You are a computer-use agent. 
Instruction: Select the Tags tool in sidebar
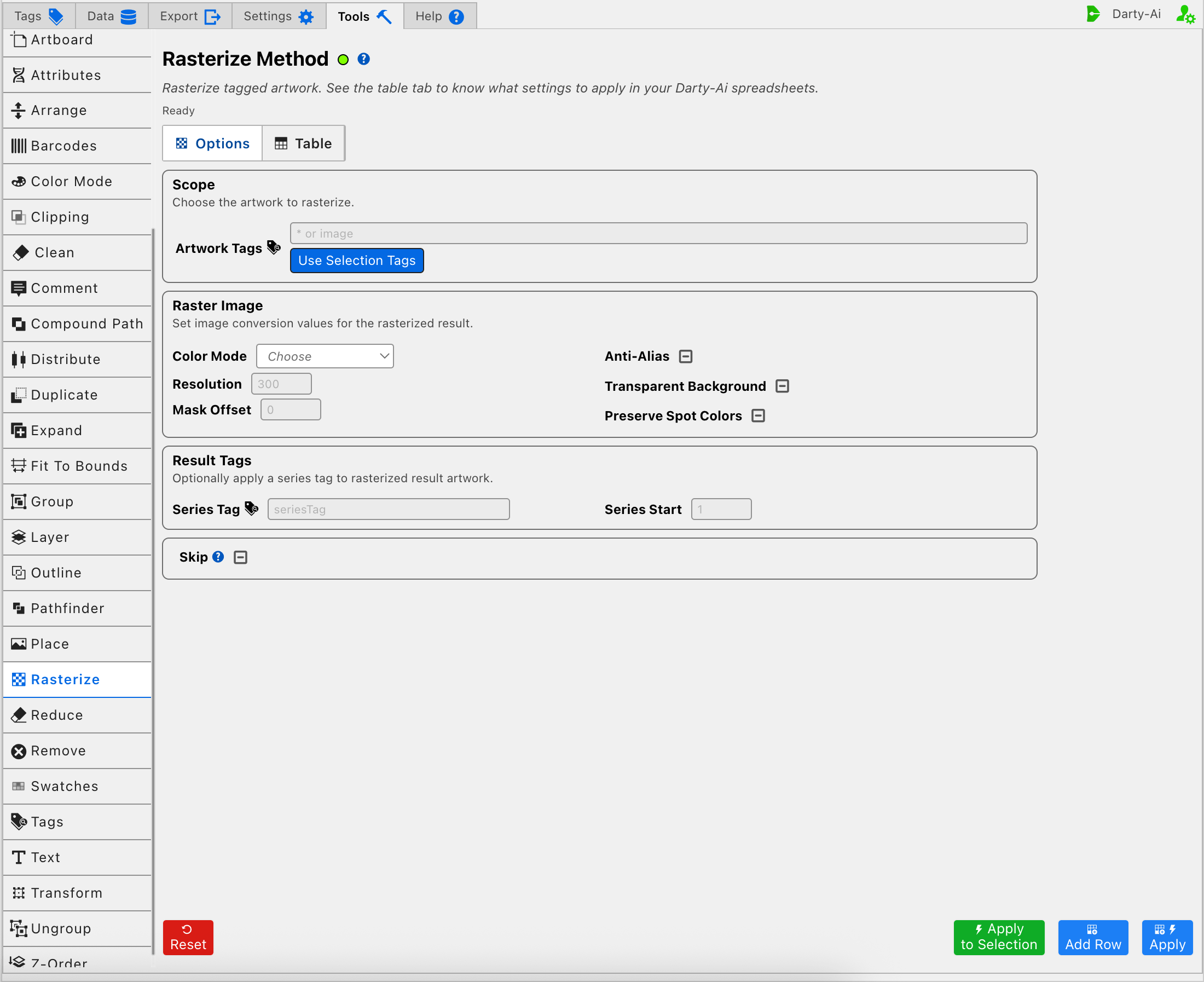(77, 823)
